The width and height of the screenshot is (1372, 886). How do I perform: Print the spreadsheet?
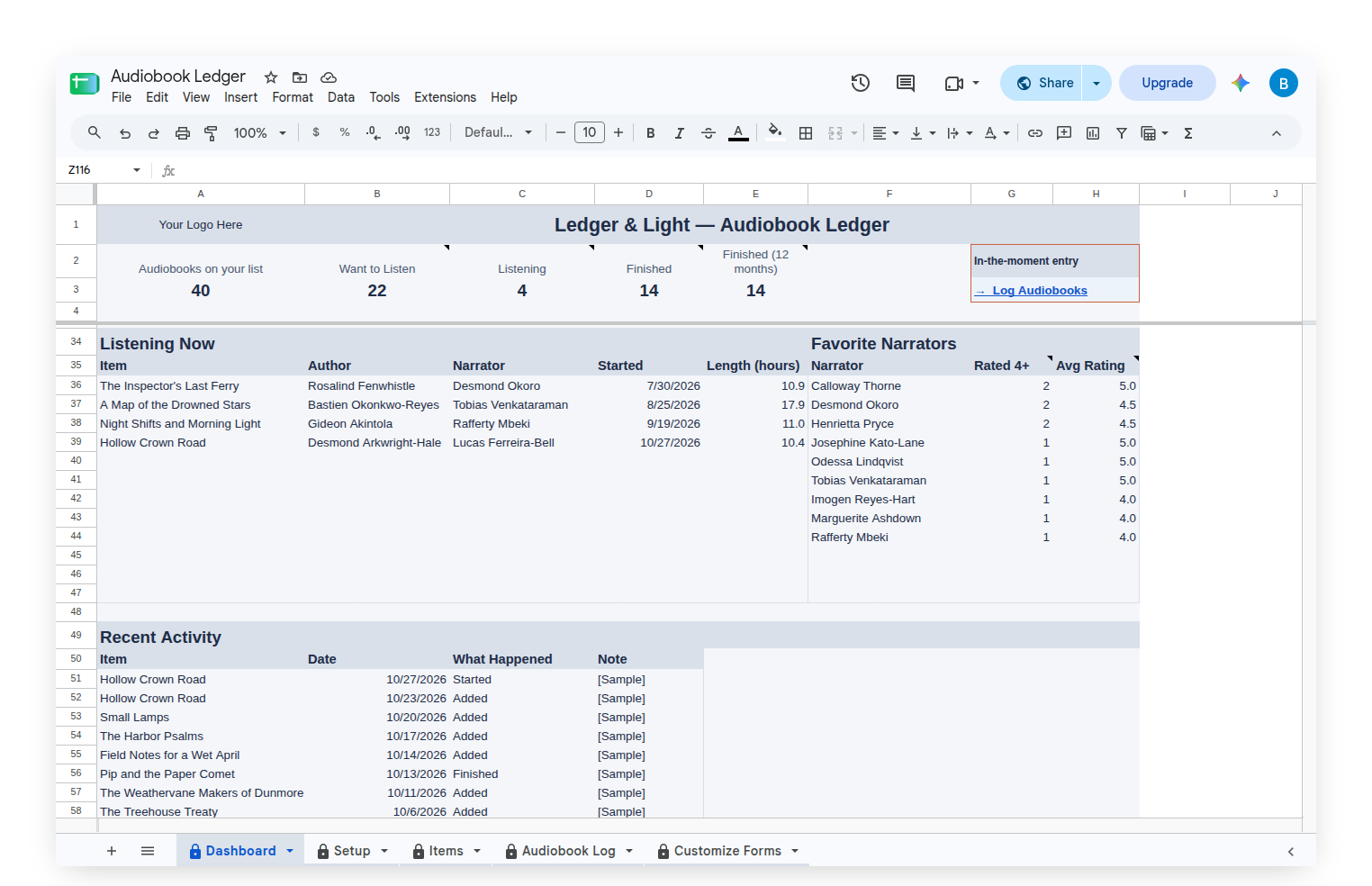[182, 132]
